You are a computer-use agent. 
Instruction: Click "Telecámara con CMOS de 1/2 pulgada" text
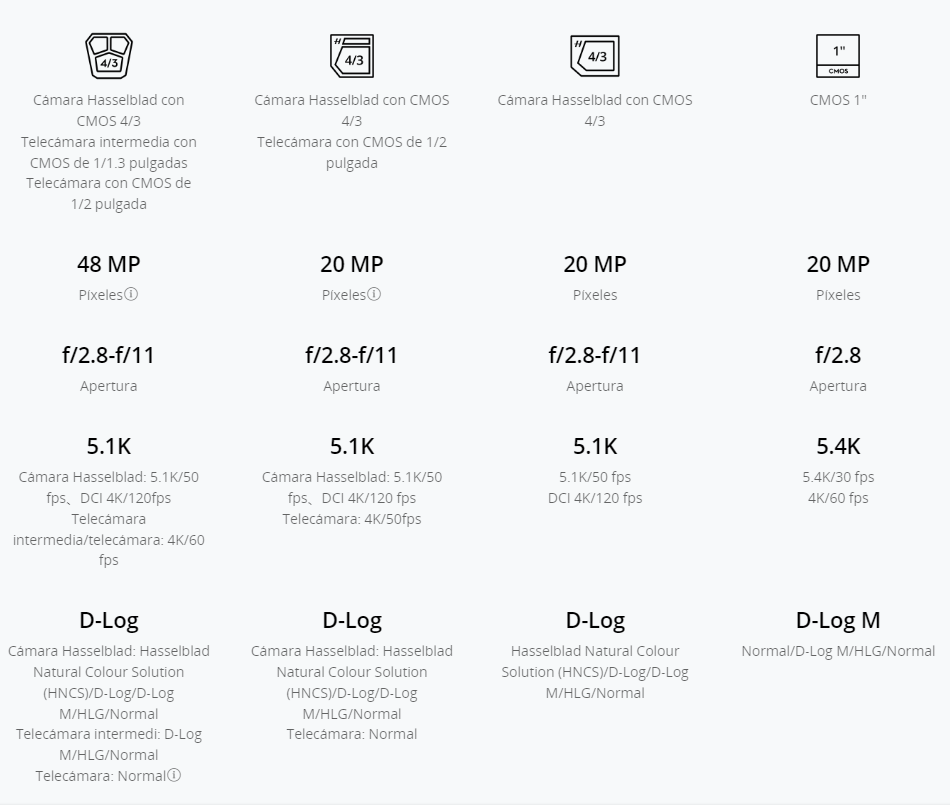coord(351,152)
